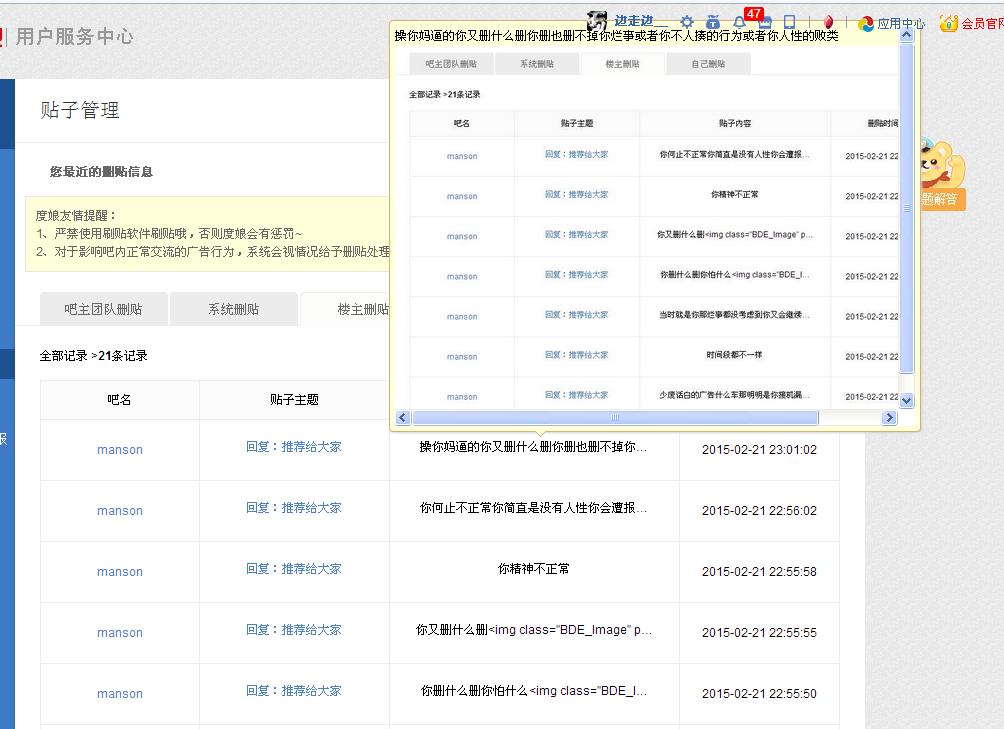1004x729 pixels.
Task: Click the 2015-02-21 22:55:50 time cell
Action: [759, 693]
